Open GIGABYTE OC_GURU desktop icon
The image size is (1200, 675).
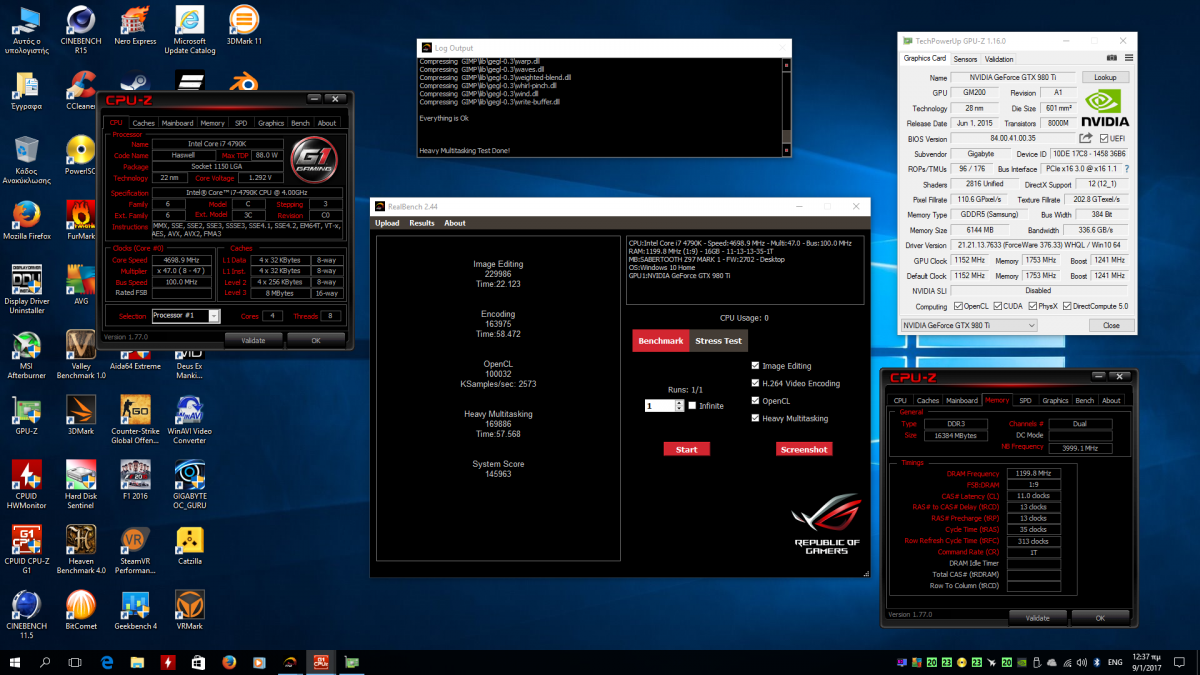coord(189,485)
